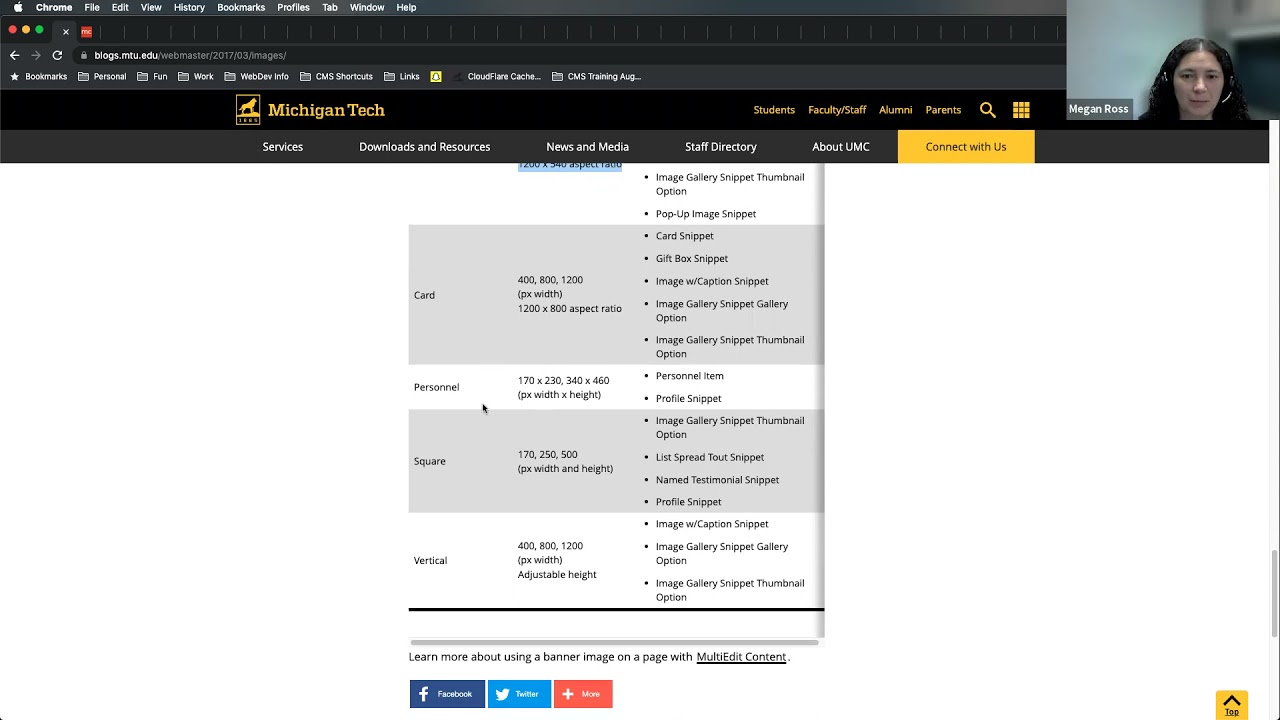Click the page vertical scrollbar thumb

pos(1274,592)
